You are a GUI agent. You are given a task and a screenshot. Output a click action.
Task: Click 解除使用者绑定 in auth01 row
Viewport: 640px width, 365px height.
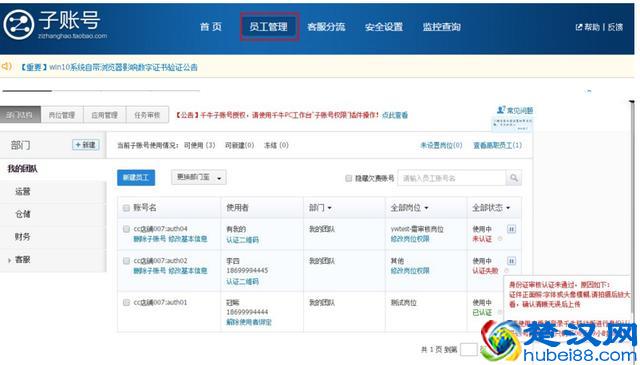point(249,322)
